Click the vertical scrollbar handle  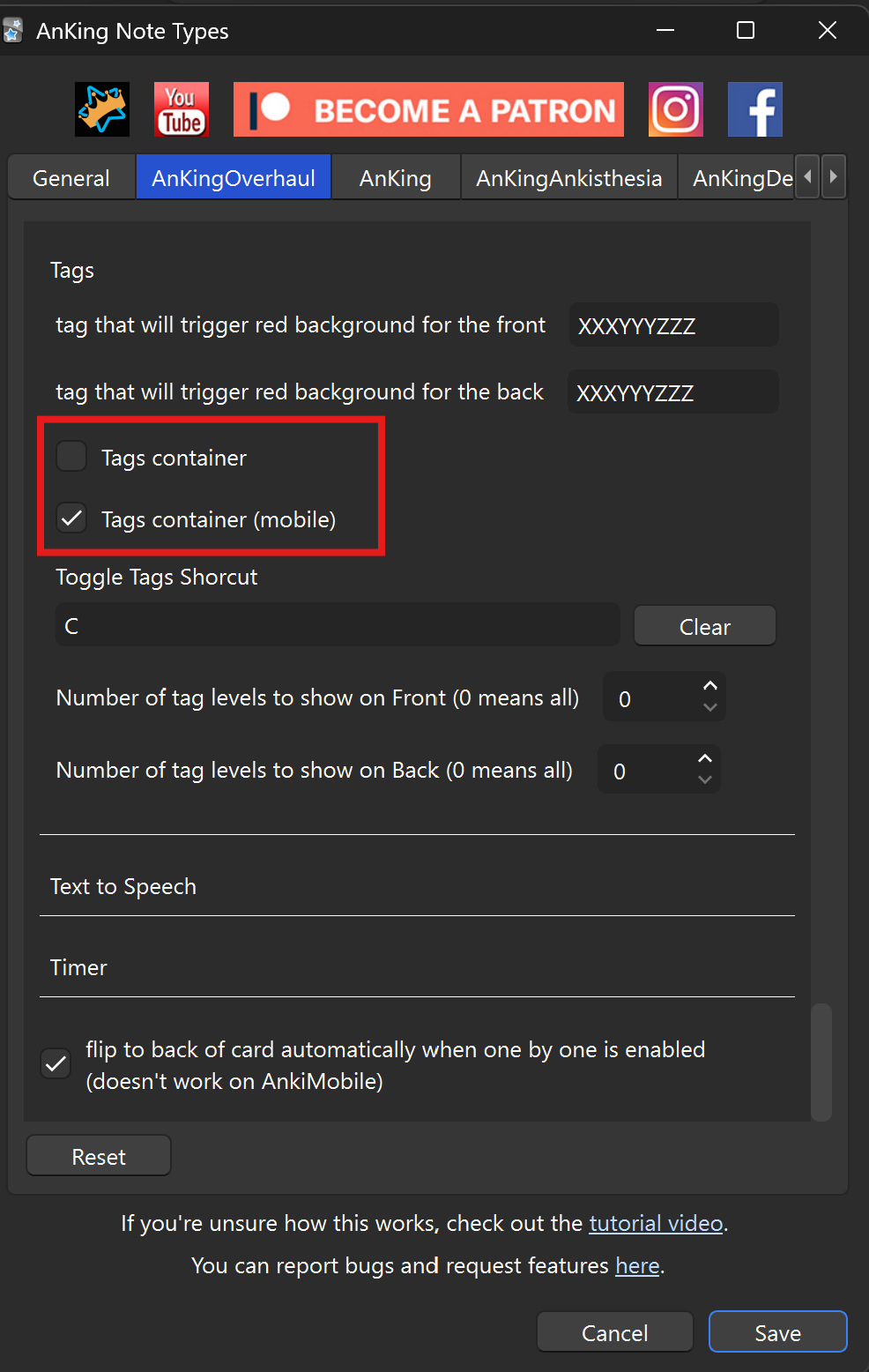tap(821, 1062)
